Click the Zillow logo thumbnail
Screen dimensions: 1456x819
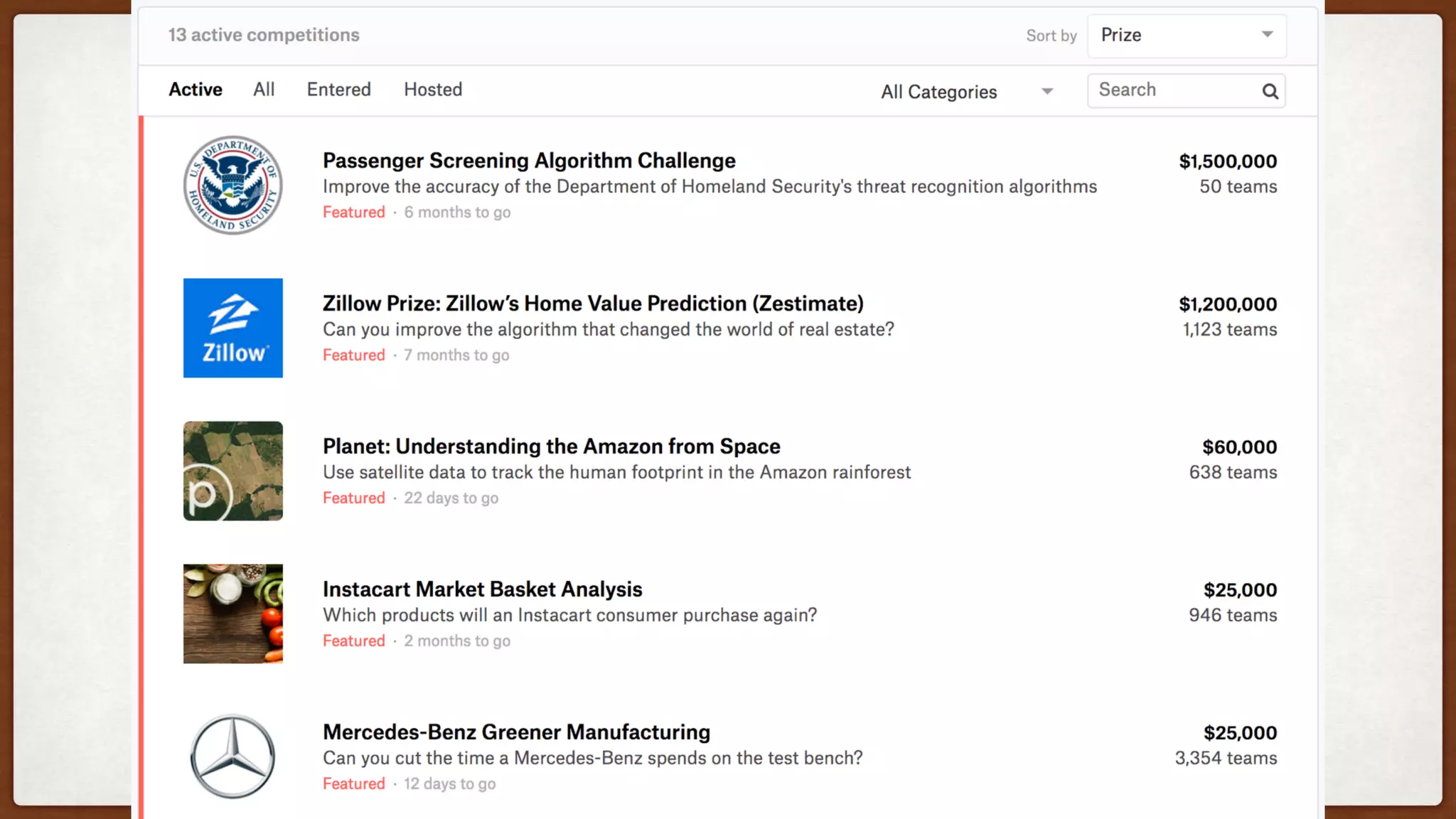232,328
